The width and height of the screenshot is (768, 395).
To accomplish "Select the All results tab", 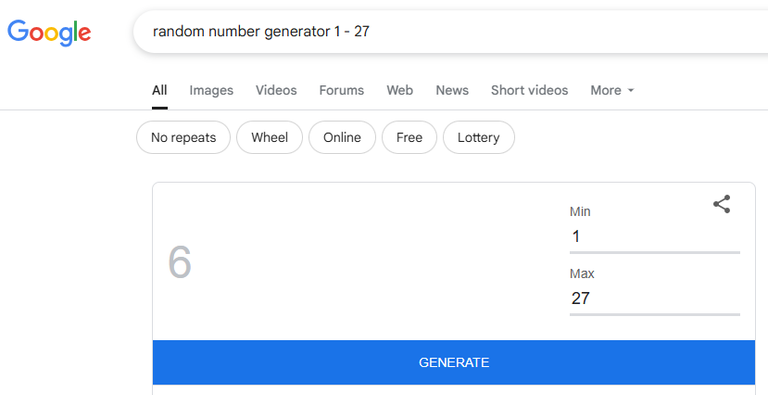I will pos(160,90).
